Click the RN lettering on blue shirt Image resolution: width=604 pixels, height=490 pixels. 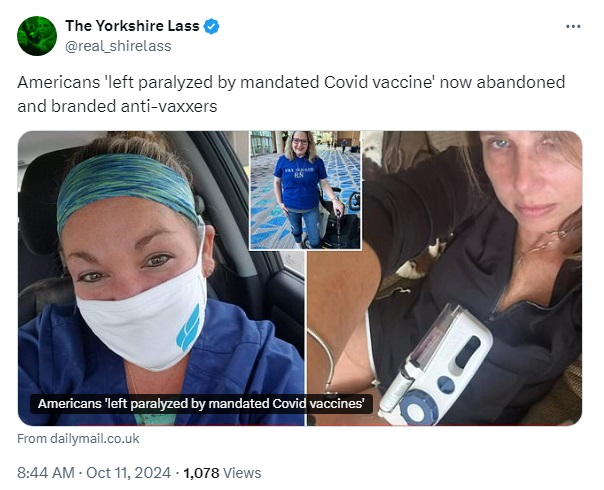[x=299, y=176]
